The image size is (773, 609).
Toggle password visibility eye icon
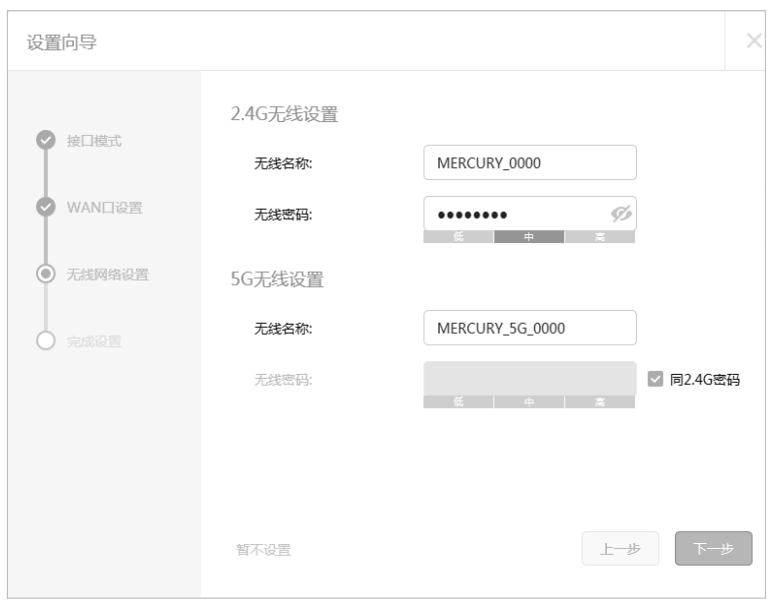(621, 214)
